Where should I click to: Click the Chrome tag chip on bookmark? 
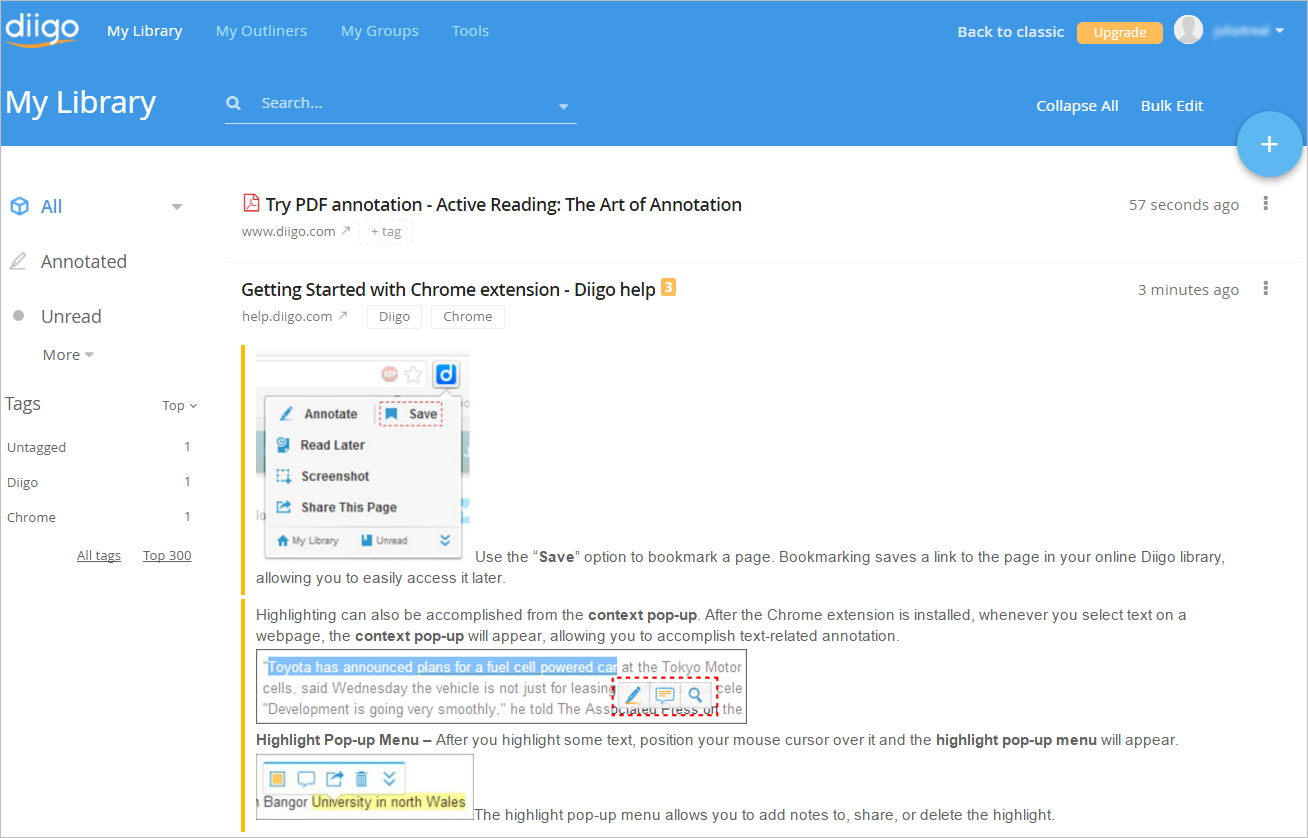(468, 316)
